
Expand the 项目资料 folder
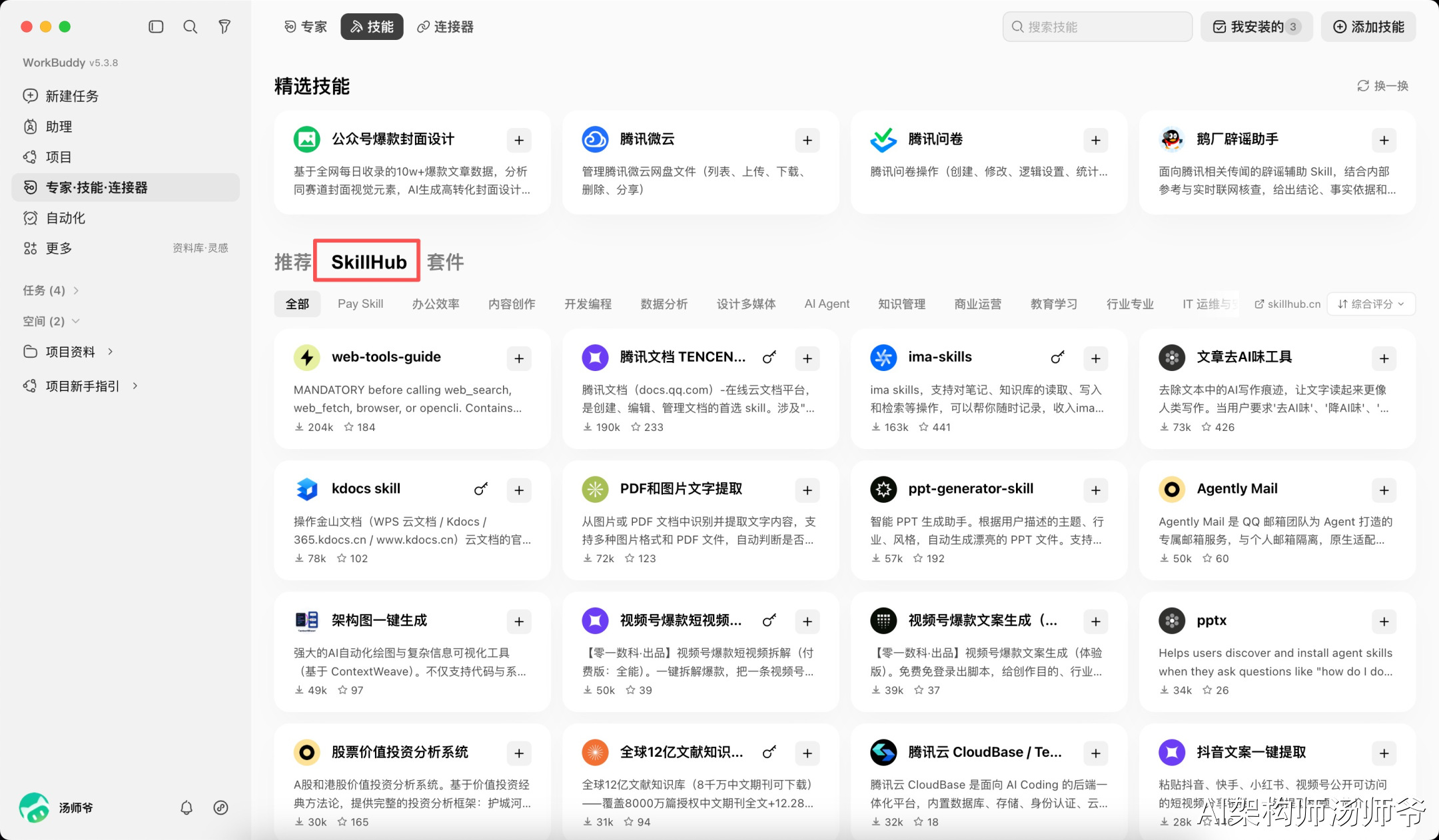[69, 352]
